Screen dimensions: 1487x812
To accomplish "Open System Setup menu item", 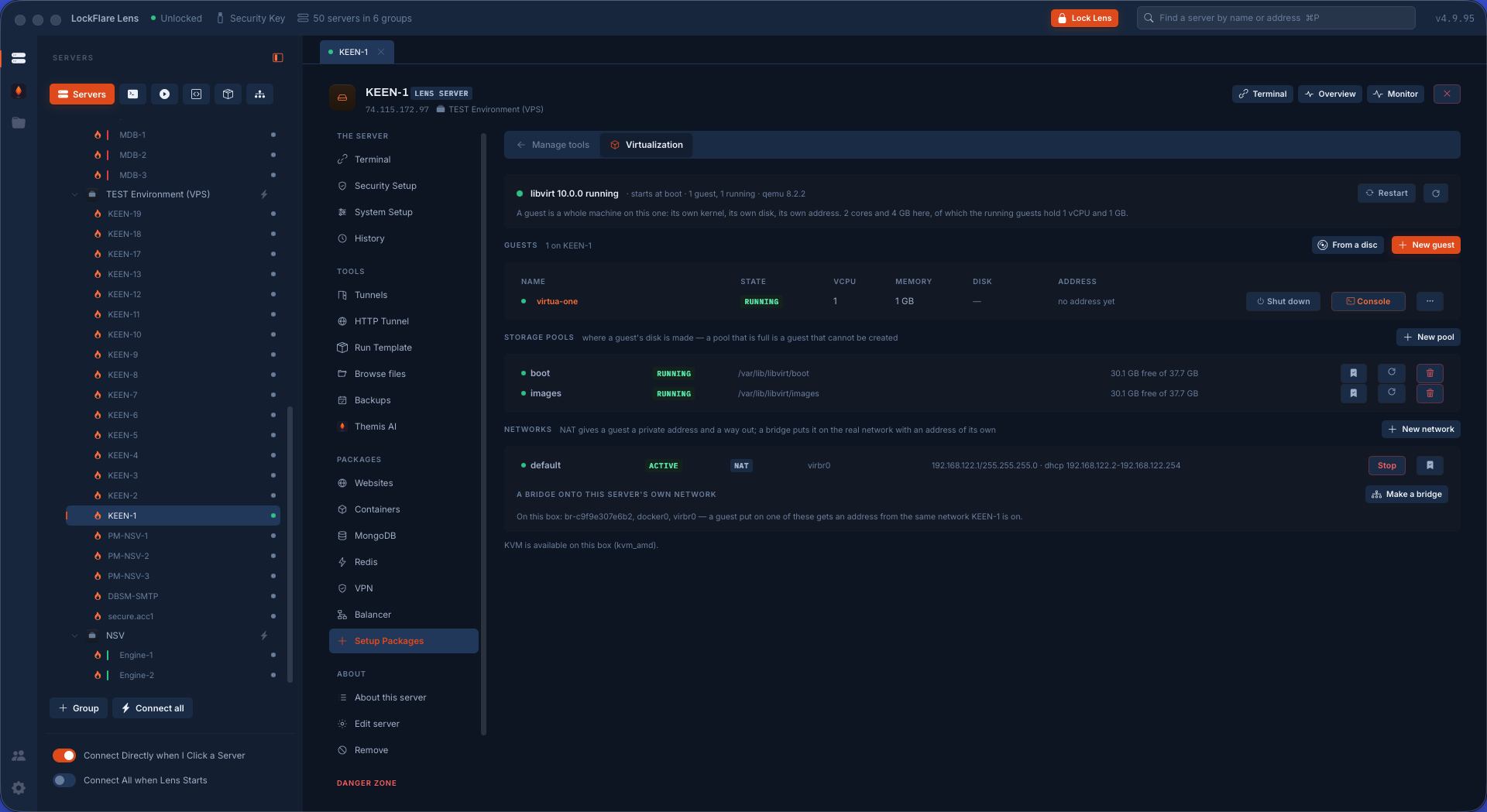I will 404,212.
